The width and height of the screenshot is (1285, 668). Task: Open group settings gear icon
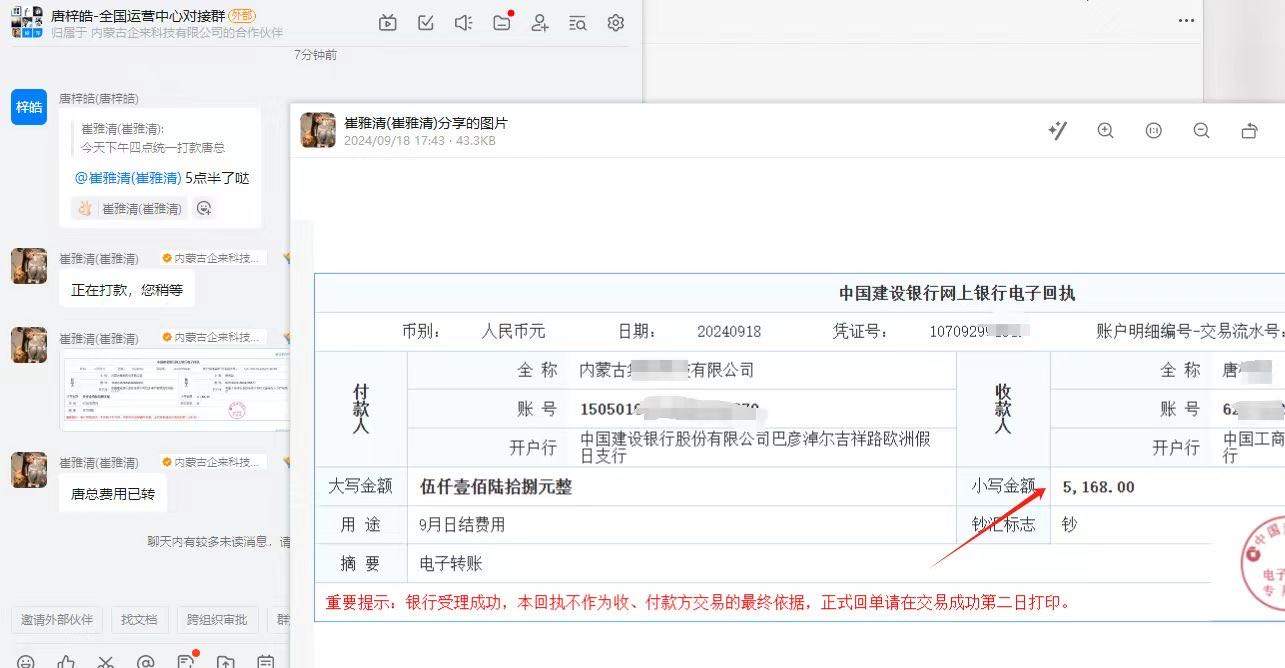[x=616, y=23]
